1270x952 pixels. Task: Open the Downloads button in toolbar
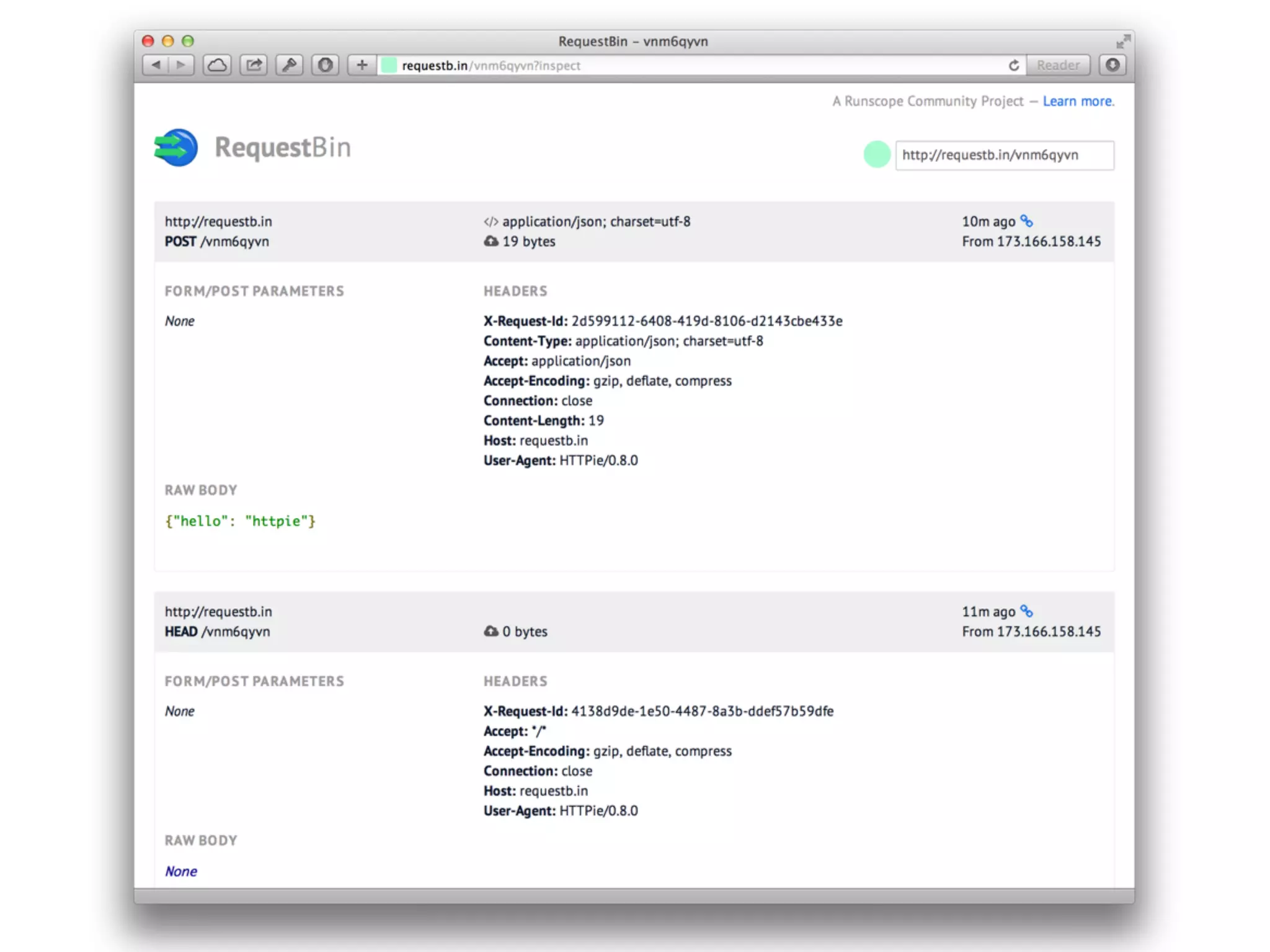[x=1112, y=65]
